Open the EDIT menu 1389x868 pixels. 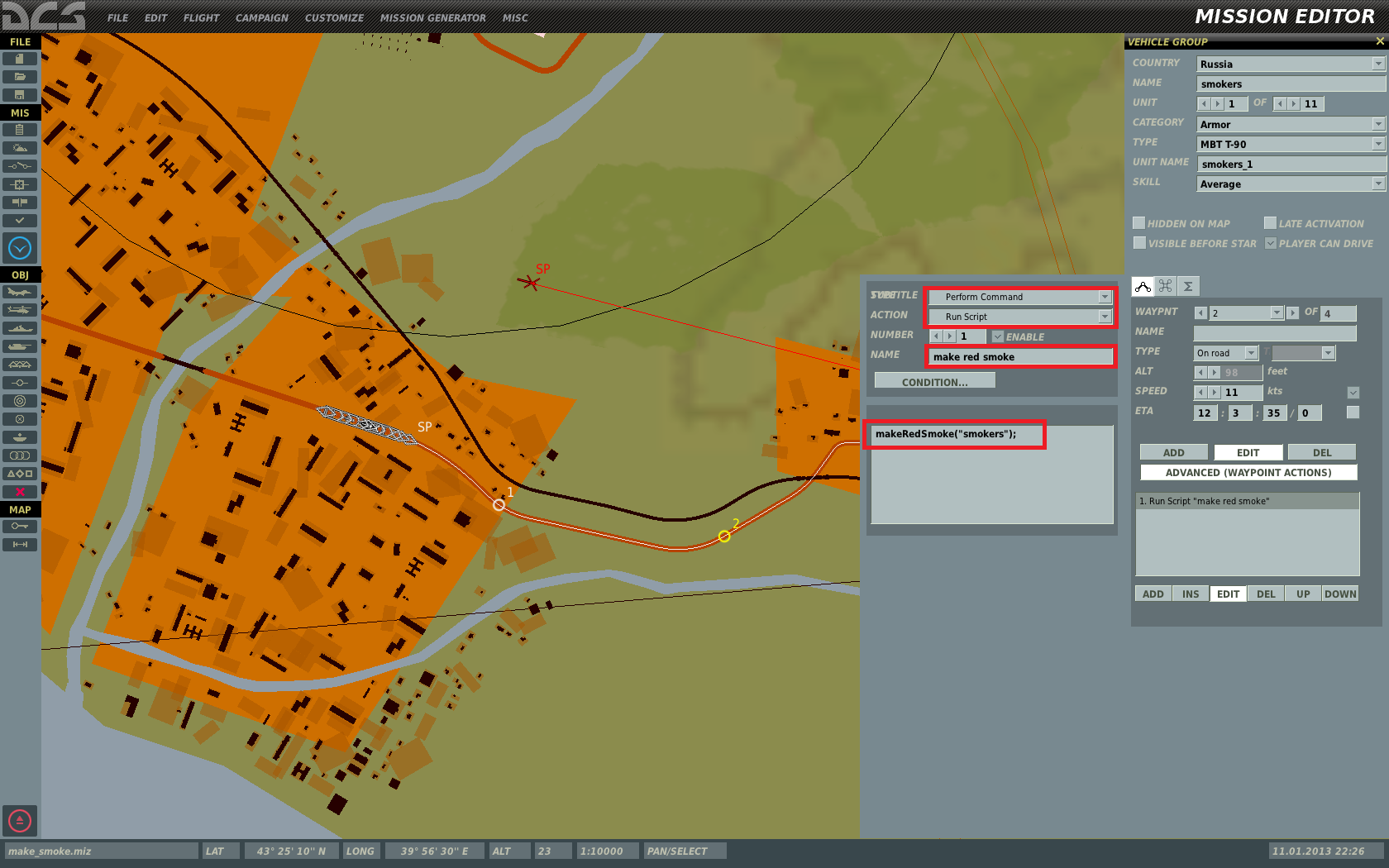click(155, 17)
